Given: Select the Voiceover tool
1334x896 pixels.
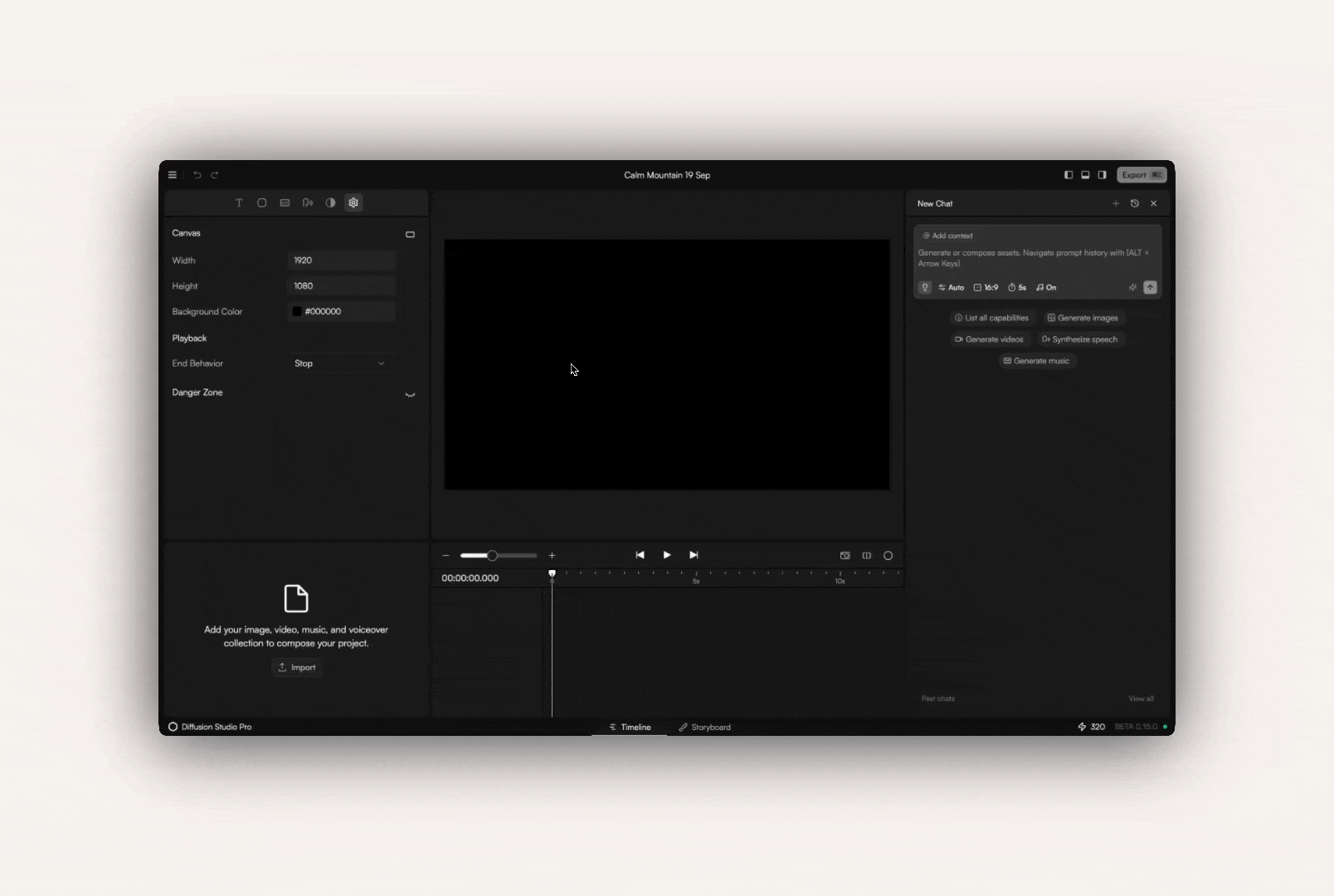Looking at the screenshot, I should [x=307, y=202].
